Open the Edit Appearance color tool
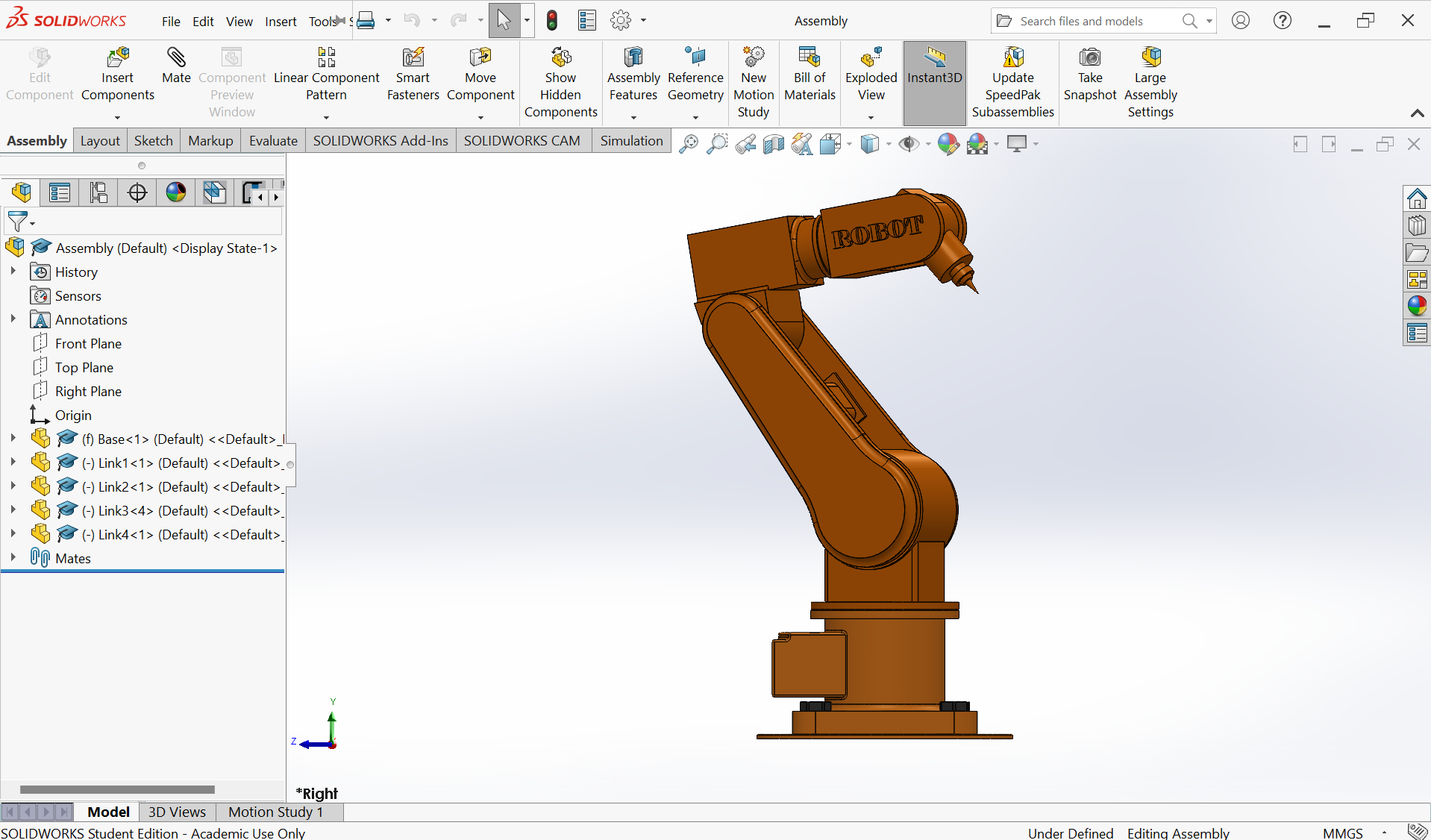1431x840 pixels. pyautogui.click(x=948, y=143)
